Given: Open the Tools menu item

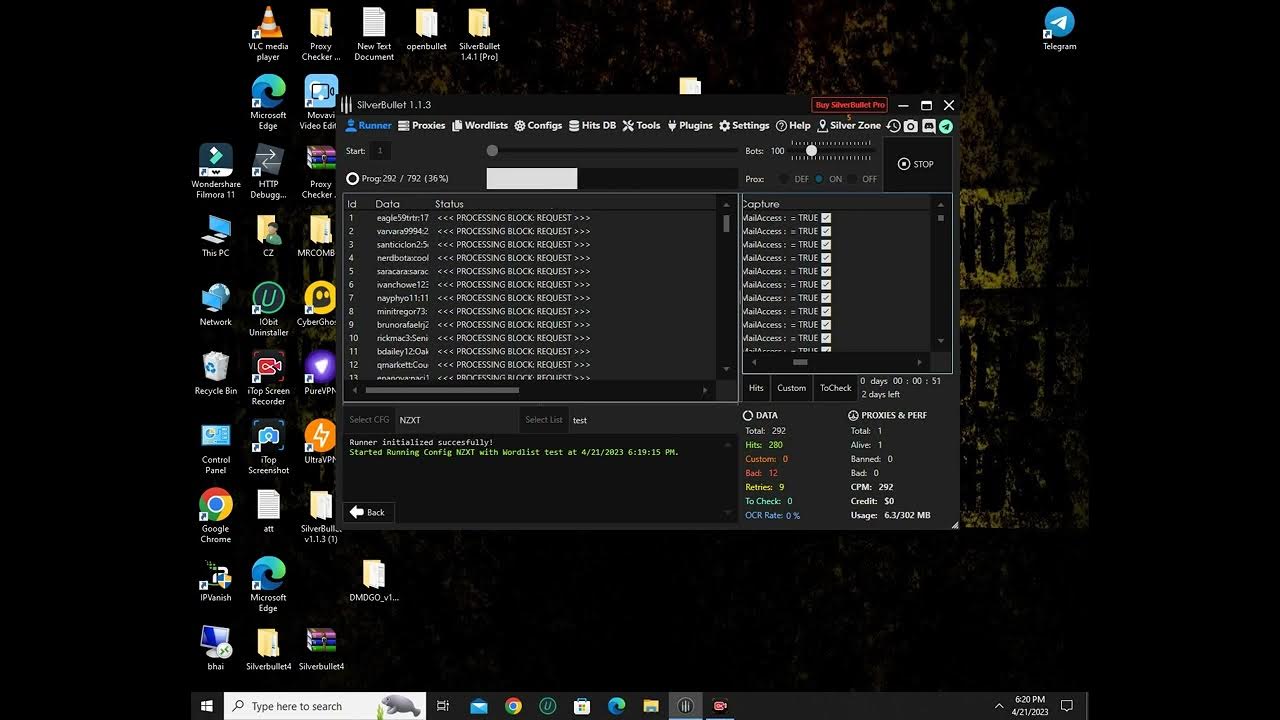Looking at the screenshot, I should (641, 126).
